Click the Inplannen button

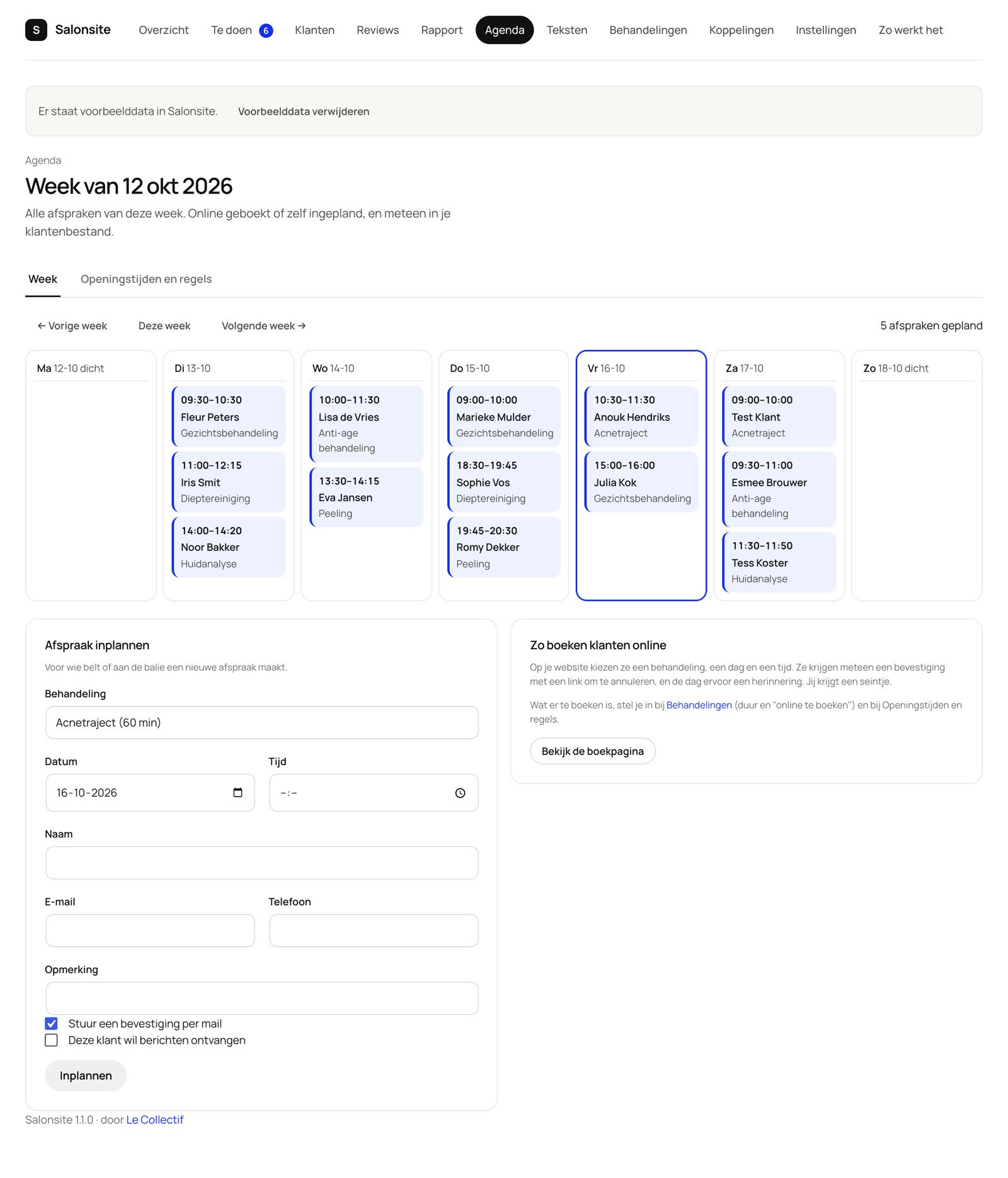click(86, 1075)
